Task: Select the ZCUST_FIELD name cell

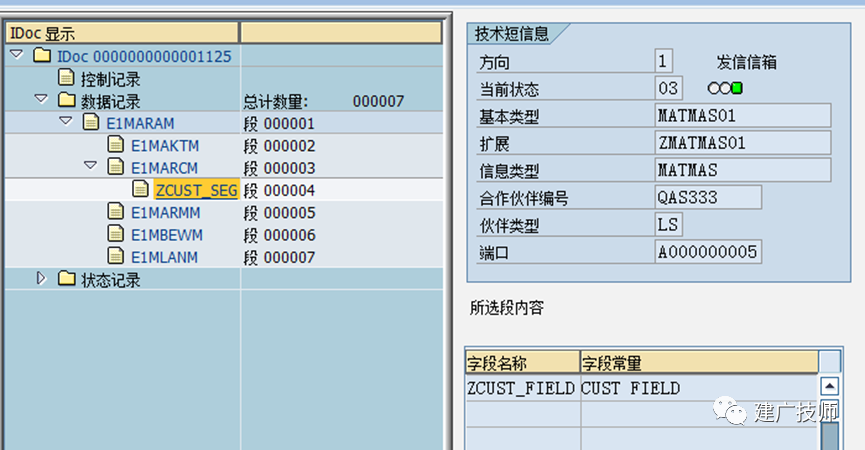Action: coord(522,388)
